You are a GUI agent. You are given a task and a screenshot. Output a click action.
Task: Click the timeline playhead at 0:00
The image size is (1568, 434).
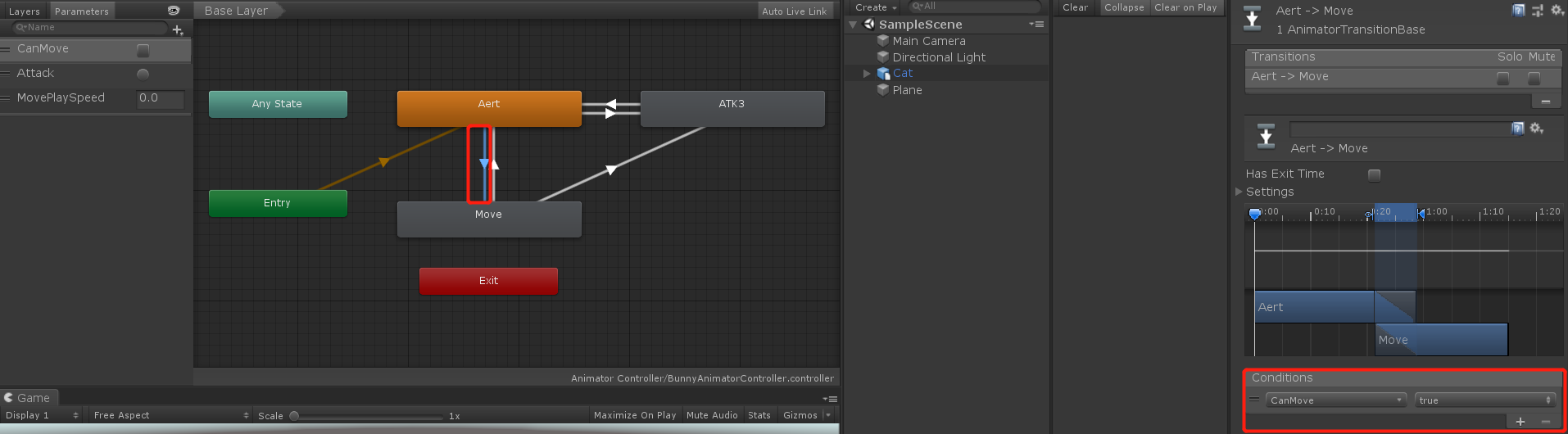(x=1254, y=214)
